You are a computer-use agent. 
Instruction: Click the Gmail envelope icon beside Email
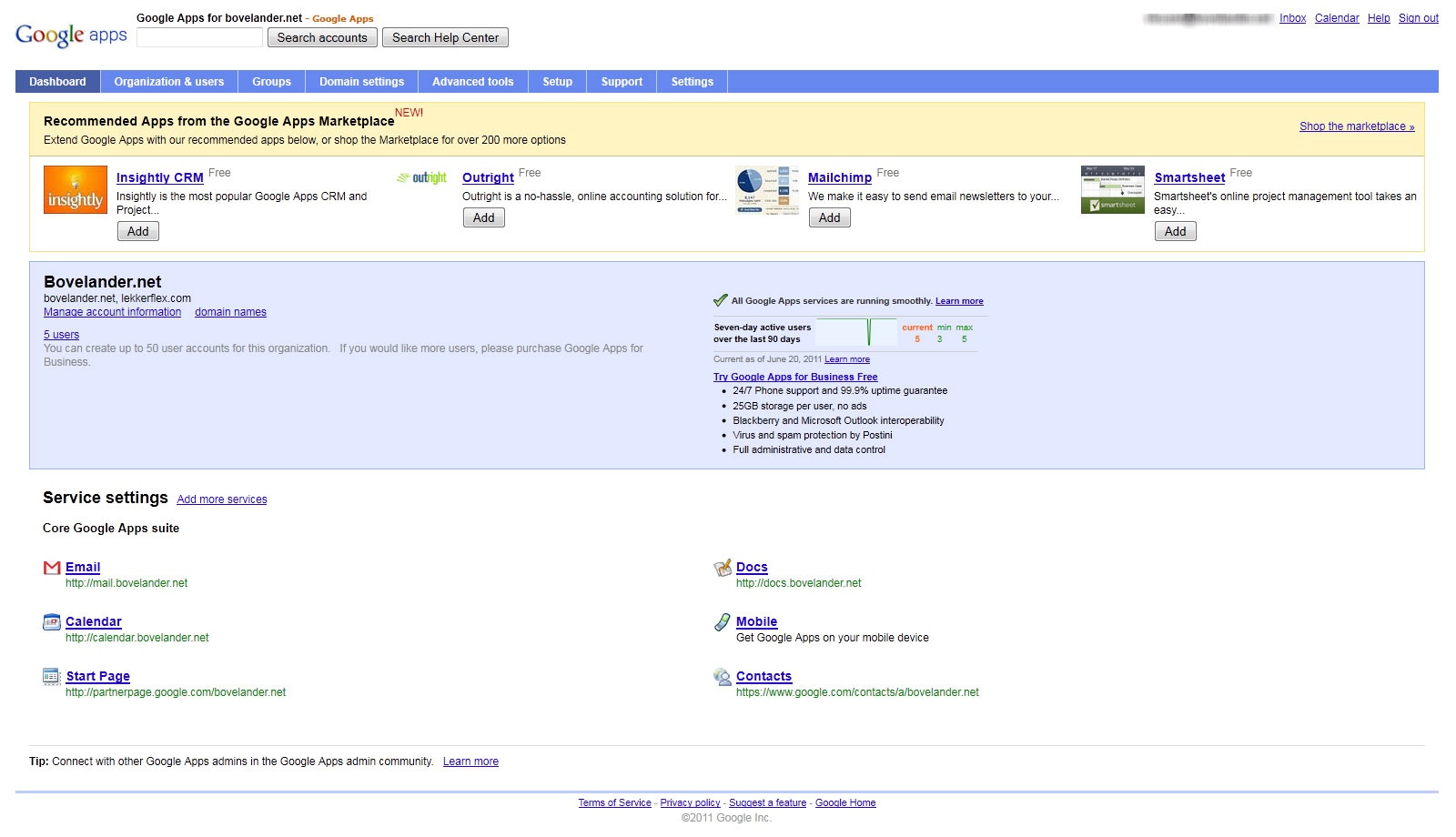click(52, 568)
